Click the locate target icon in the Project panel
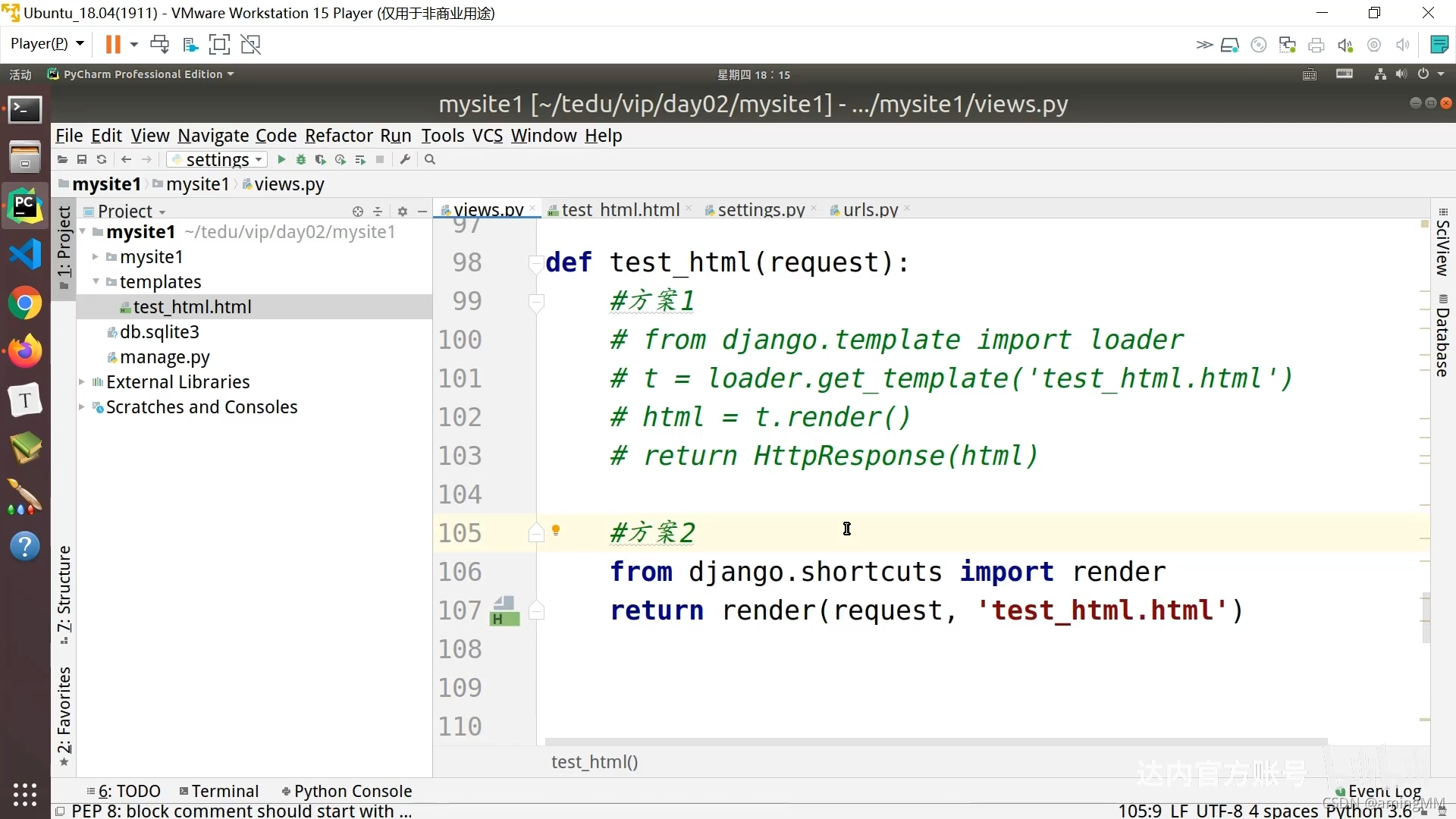The height and width of the screenshot is (819, 1456). 358,212
